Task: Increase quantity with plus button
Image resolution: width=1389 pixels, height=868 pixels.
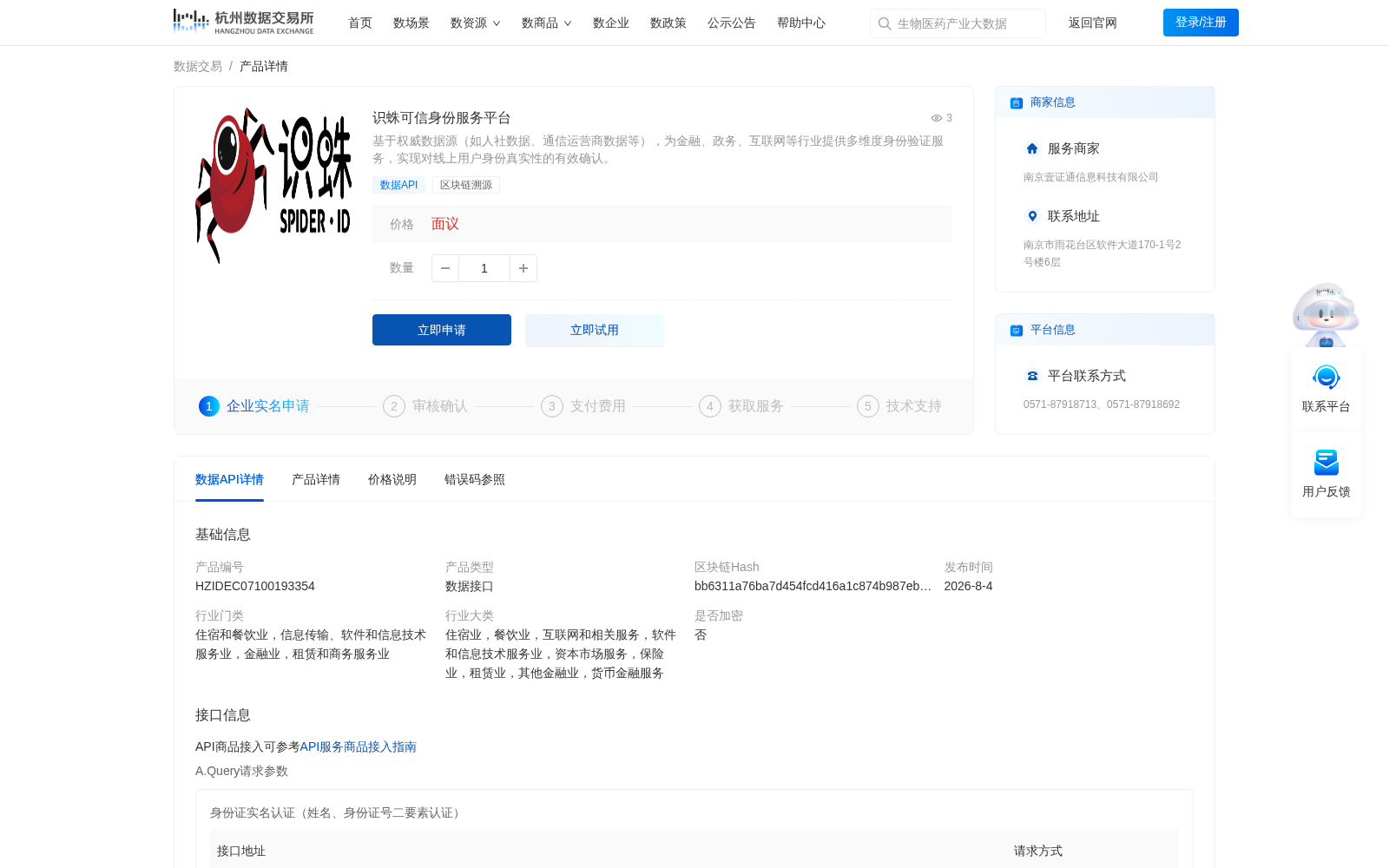Action: 523,268
